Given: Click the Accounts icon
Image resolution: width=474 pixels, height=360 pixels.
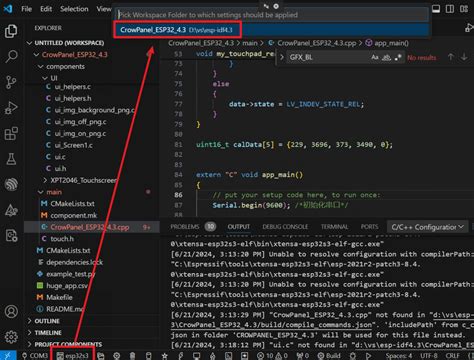Looking at the screenshot, I should (x=11, y=311).
